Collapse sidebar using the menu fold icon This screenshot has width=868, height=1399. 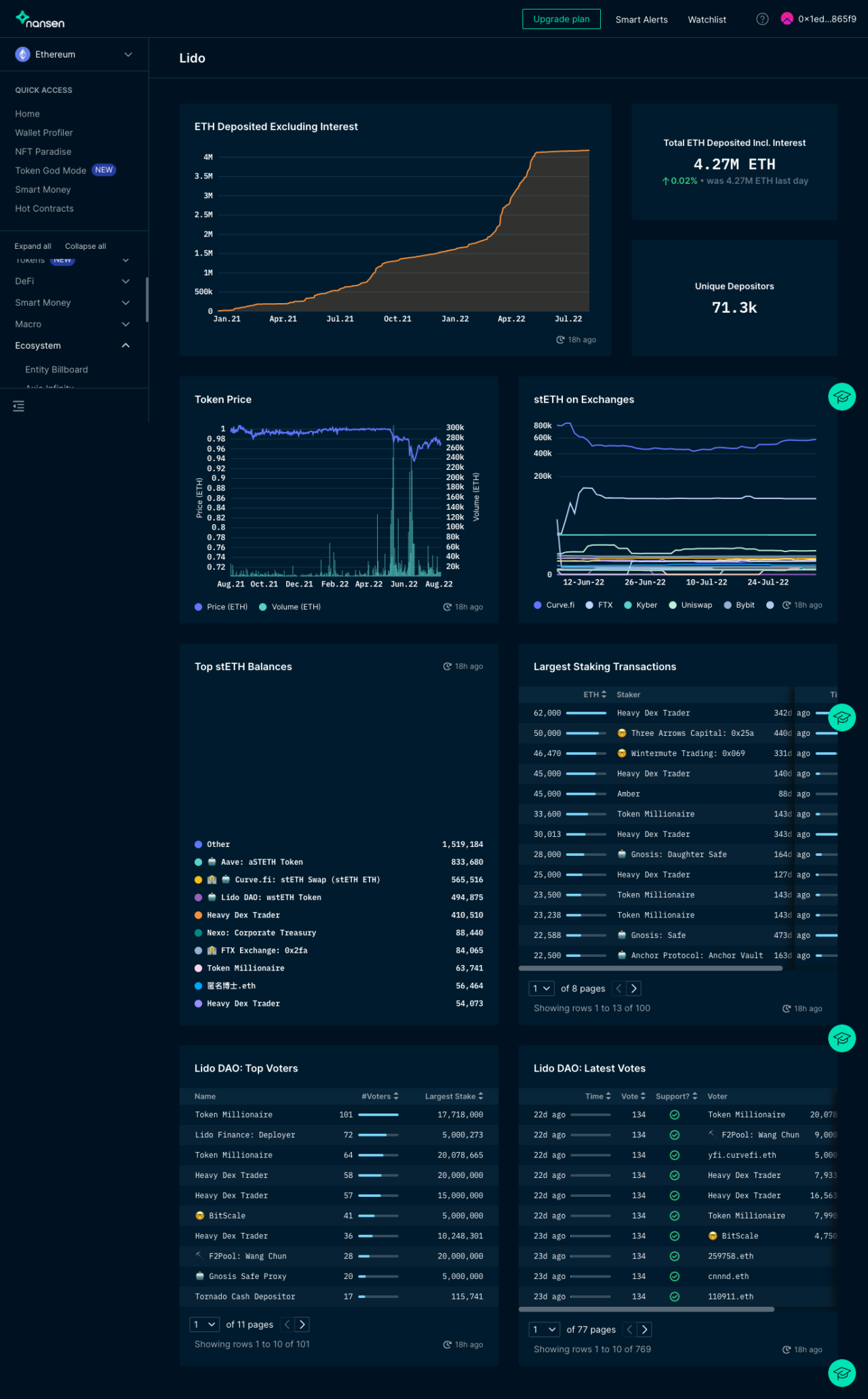(19, 406)
